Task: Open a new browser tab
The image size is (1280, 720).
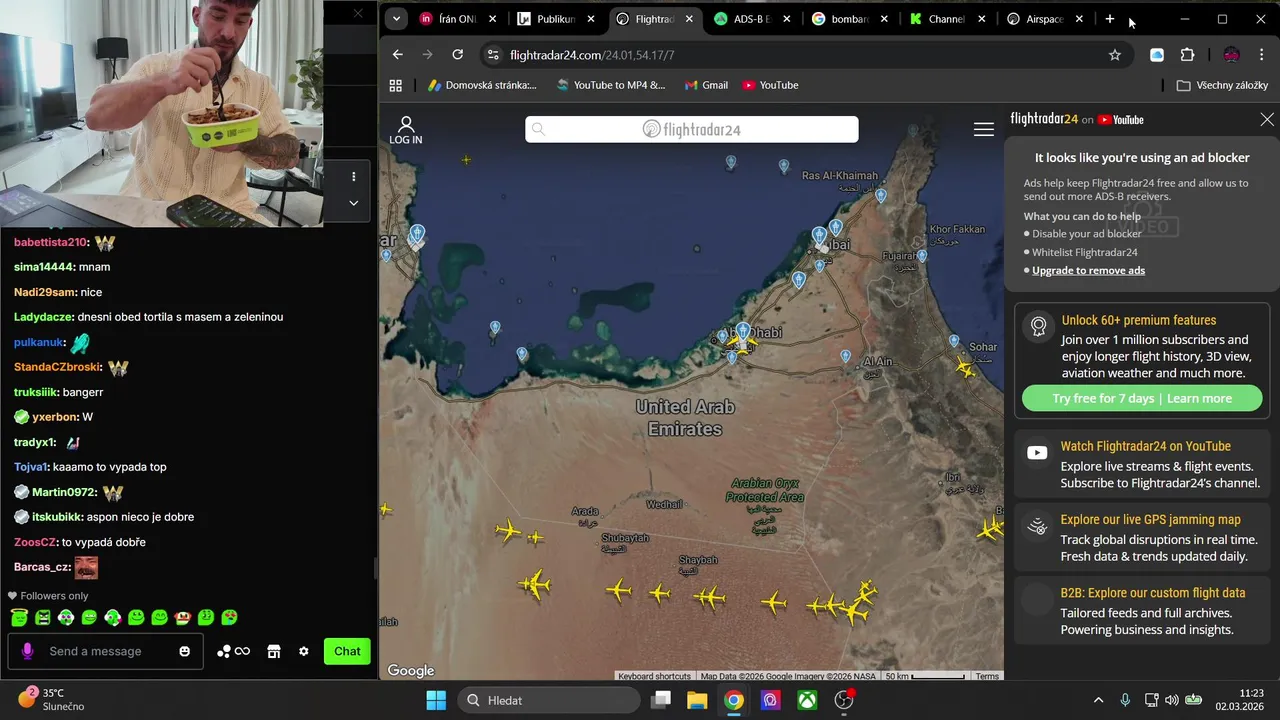Action: tap(1110, 19)
